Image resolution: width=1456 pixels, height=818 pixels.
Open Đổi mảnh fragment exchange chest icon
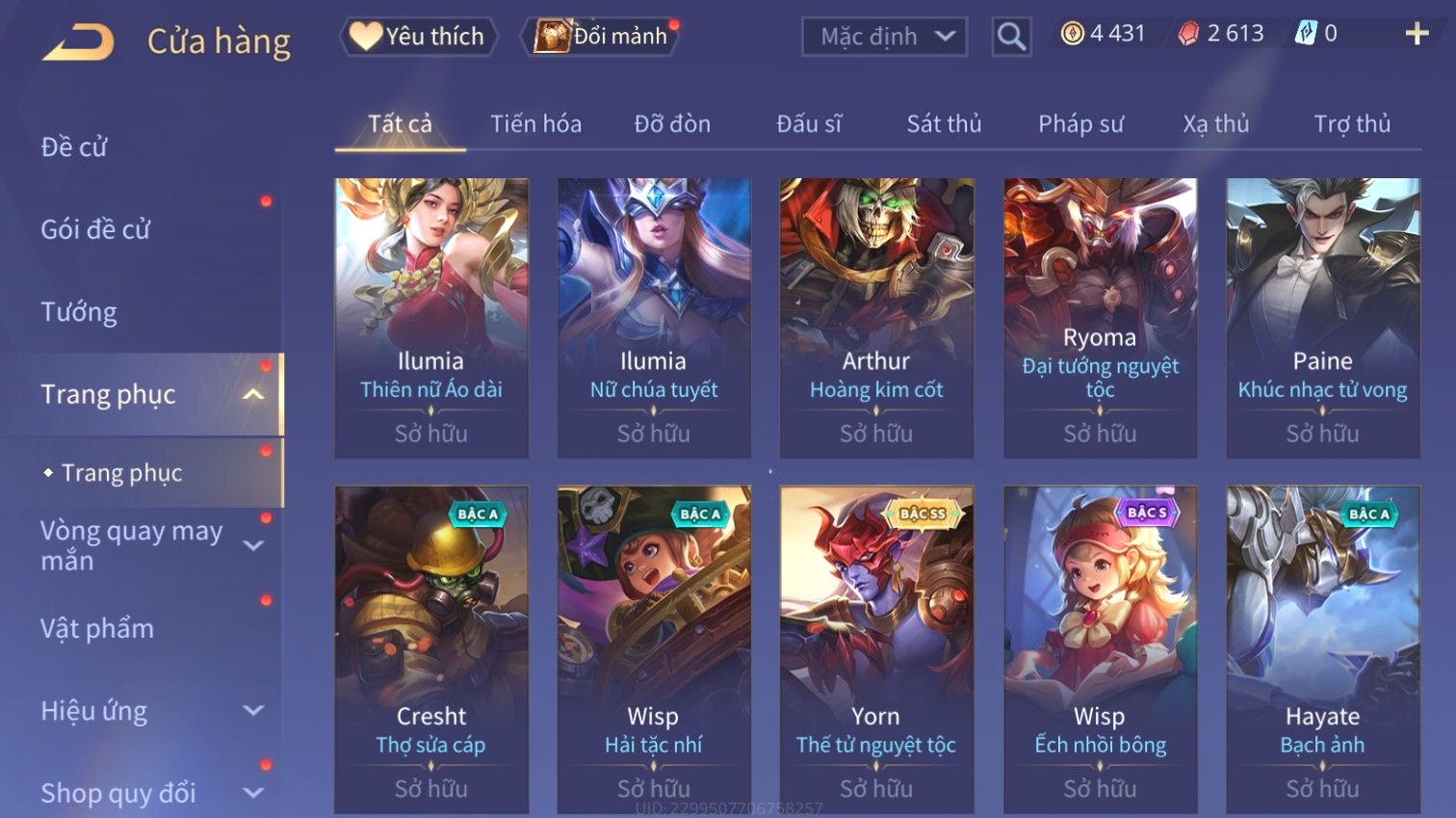(553, 36)
